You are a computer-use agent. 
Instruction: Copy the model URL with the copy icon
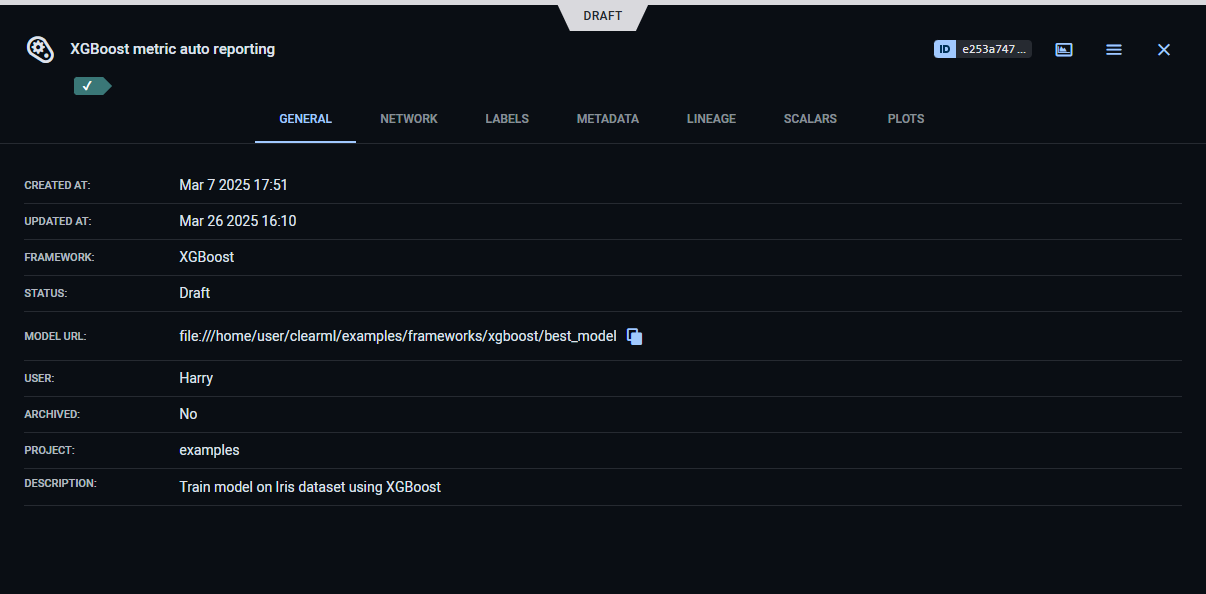tap(634, 337)
